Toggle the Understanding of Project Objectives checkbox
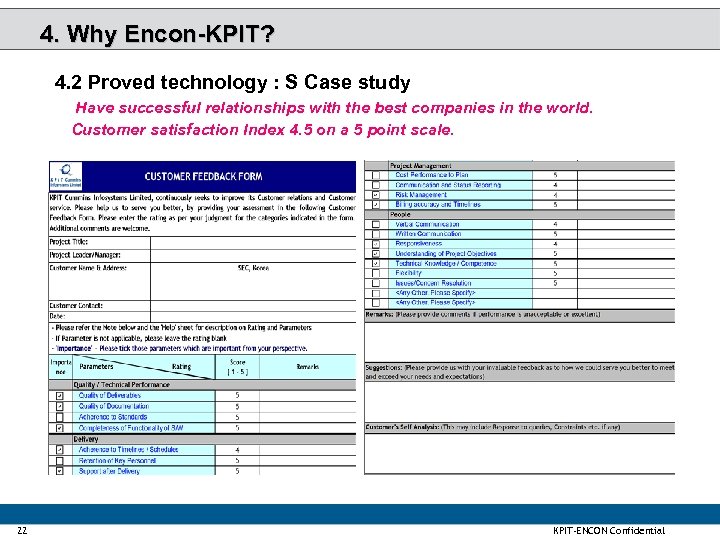The height and width of the screenshot is (540, 720). (376, 254)
